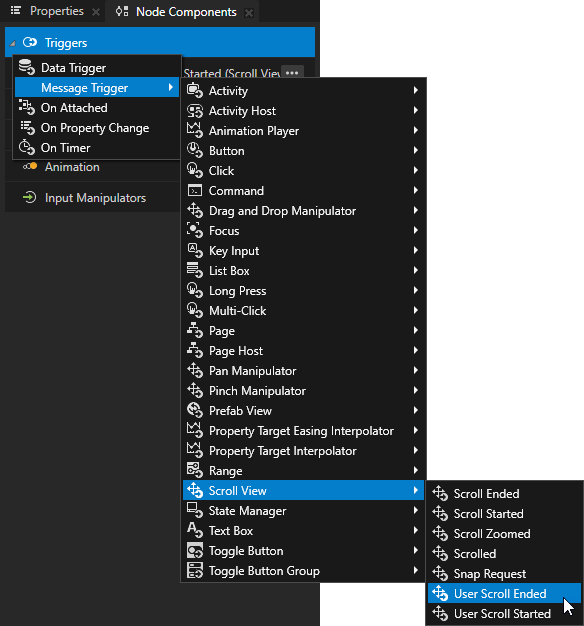584x626 pixels.
Task: Click the Button message icon
Action: click(195, 151)
